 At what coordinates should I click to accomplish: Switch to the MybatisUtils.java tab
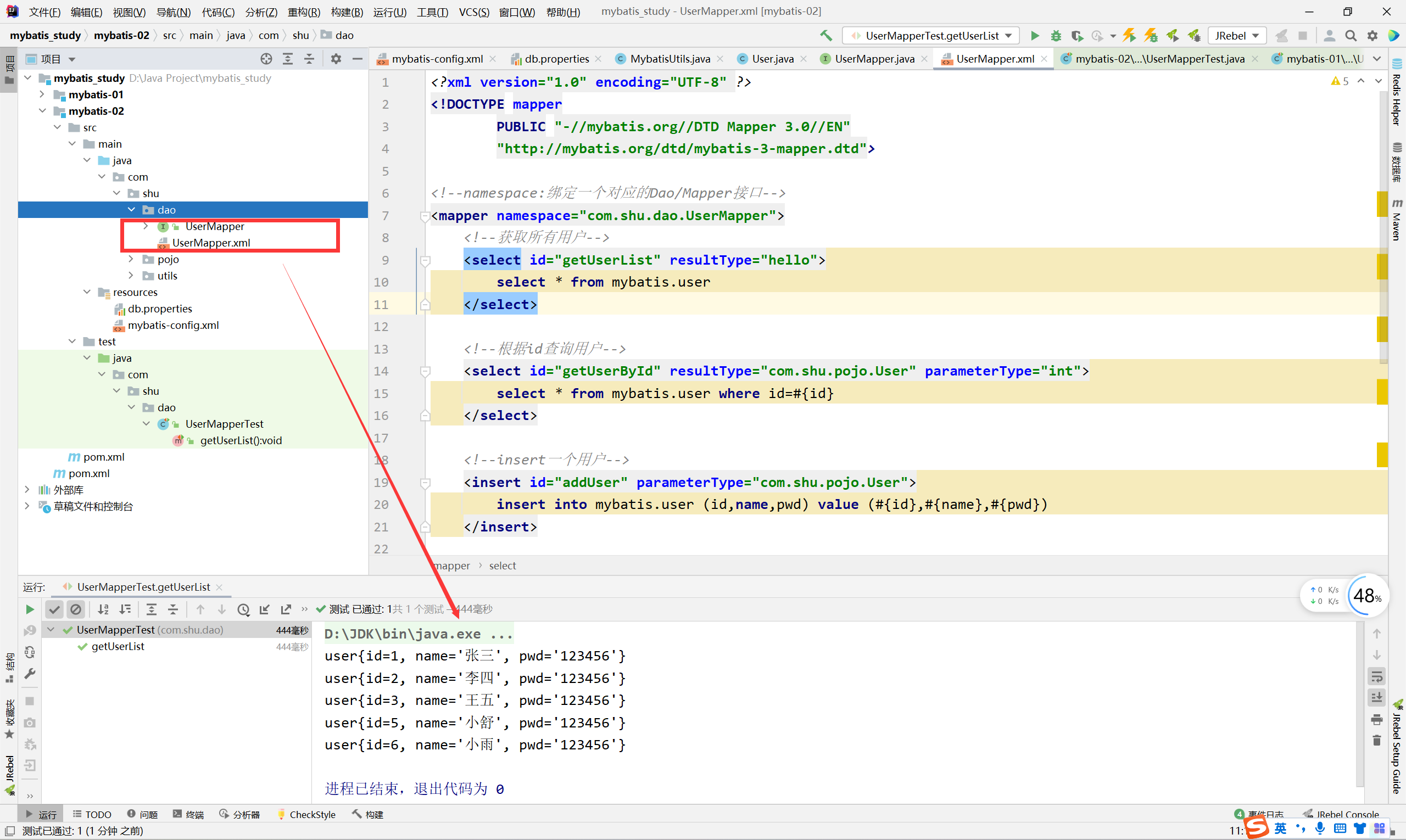click(669, 59)
